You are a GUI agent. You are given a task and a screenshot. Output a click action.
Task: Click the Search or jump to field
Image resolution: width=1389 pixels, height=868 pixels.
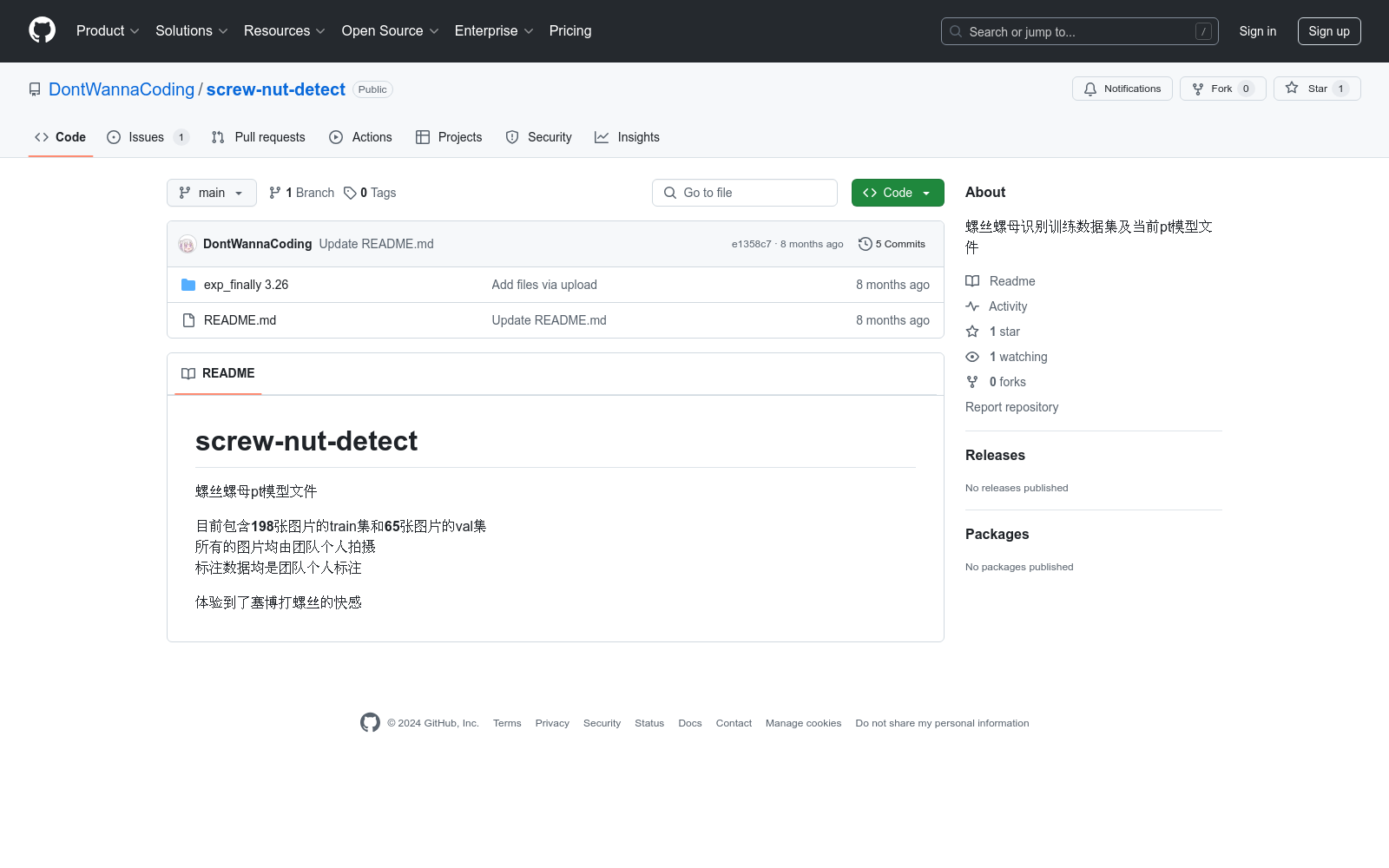1080,31
